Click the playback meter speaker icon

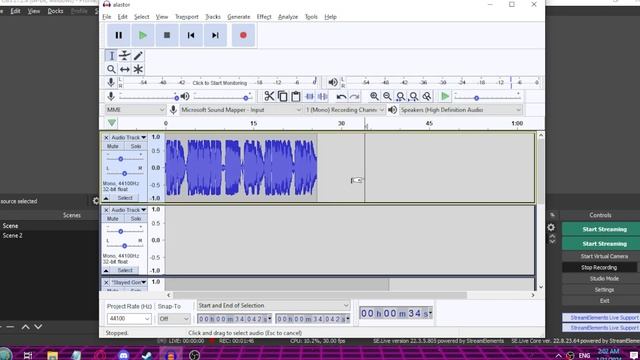tap(333, 82)
